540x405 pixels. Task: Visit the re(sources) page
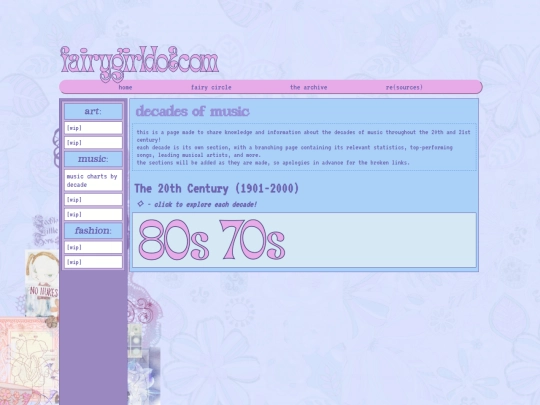point(404,87)
